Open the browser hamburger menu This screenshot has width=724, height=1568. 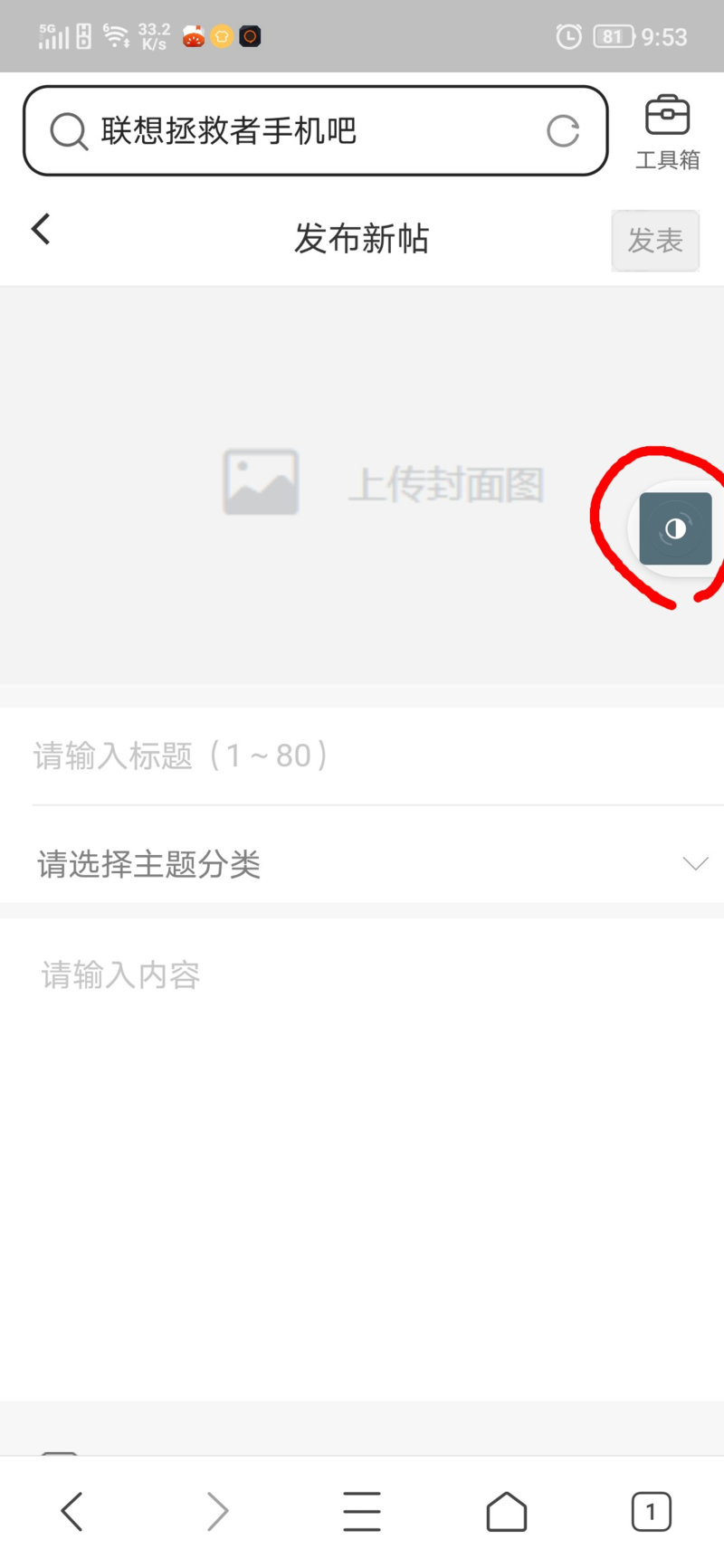coord(362,1511)
